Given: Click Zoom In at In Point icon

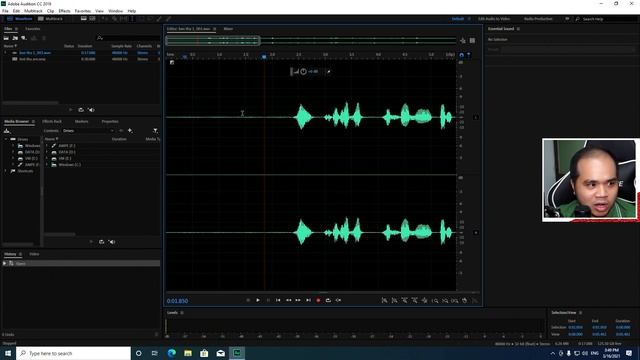Looking at the screenshot, I should pyautogui.click(x=435, y=300).
